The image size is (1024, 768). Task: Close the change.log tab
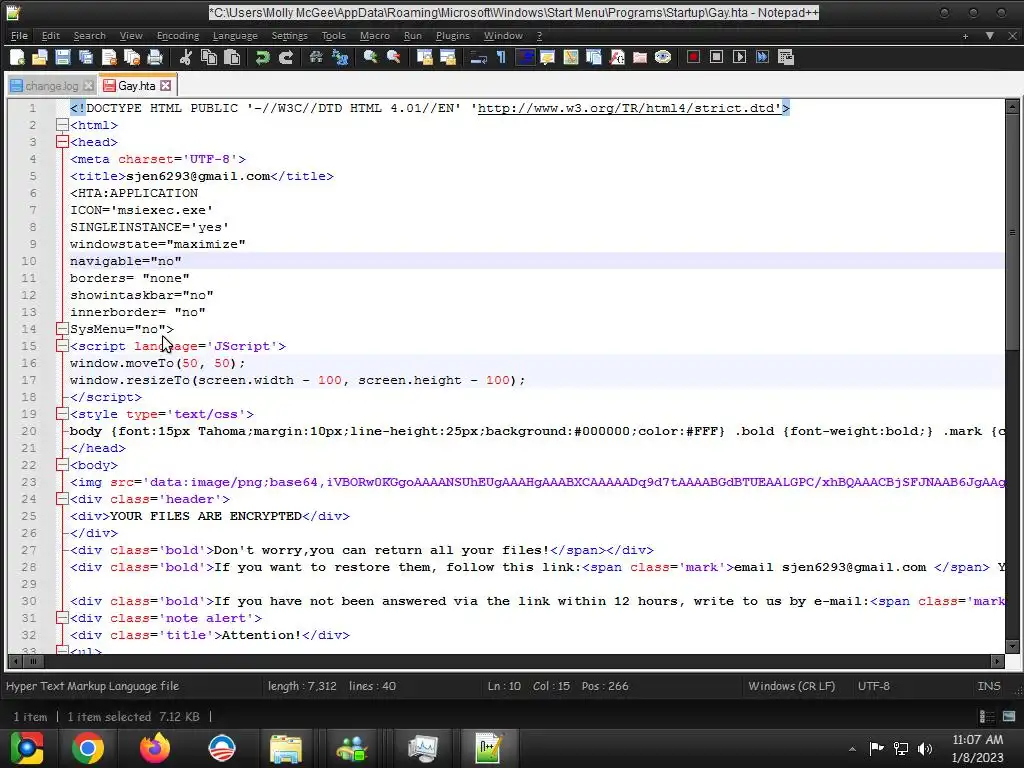88,86
